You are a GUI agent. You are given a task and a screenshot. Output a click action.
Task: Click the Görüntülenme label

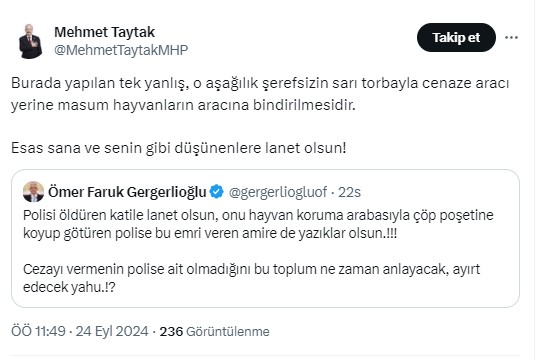[228, 332]
